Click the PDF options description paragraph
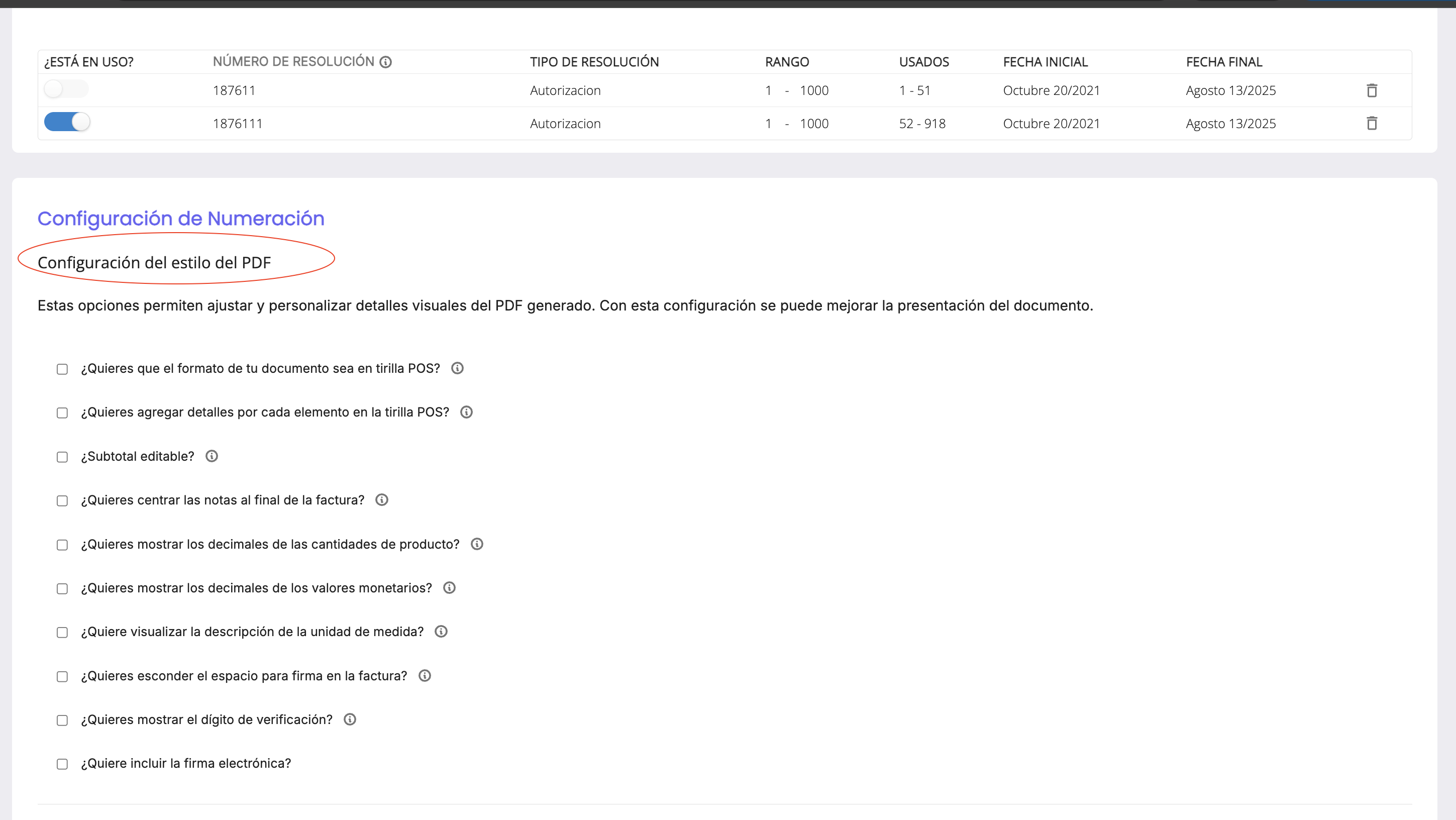The width and height of the screenshot is (1456, 820). [565, 305]
